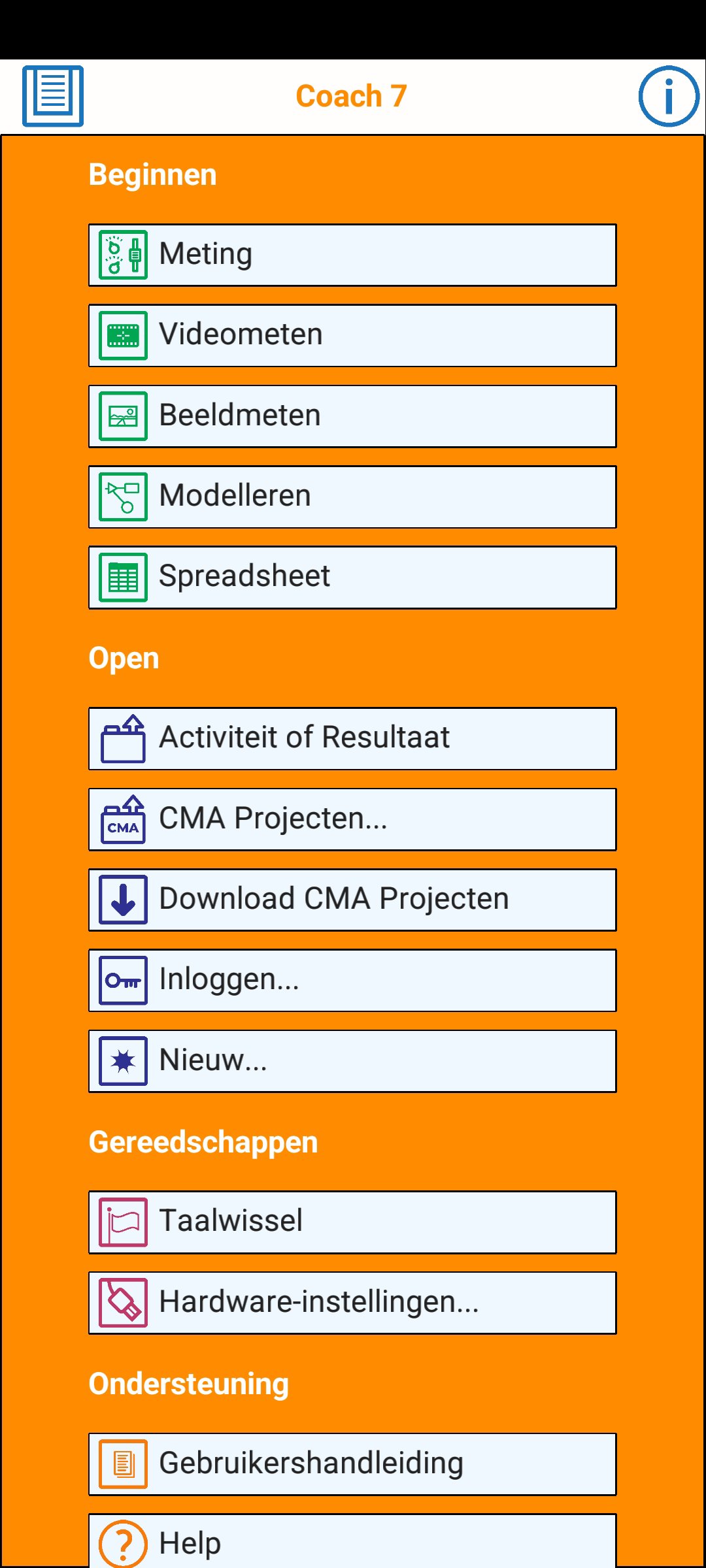Click the Videometen film icon
The image size is (706, 1568).
pyautogui.click(x=123, y=336)
